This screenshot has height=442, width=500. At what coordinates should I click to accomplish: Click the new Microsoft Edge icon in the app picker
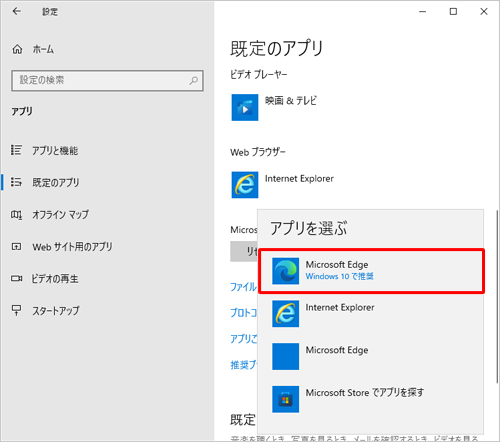point(285,271)
